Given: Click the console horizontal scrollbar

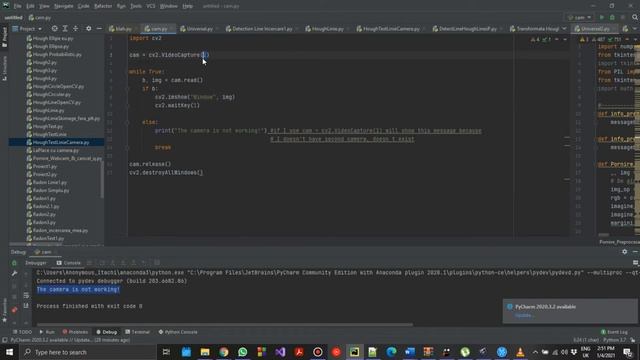Looking at the screenshot, I should 224,325.
